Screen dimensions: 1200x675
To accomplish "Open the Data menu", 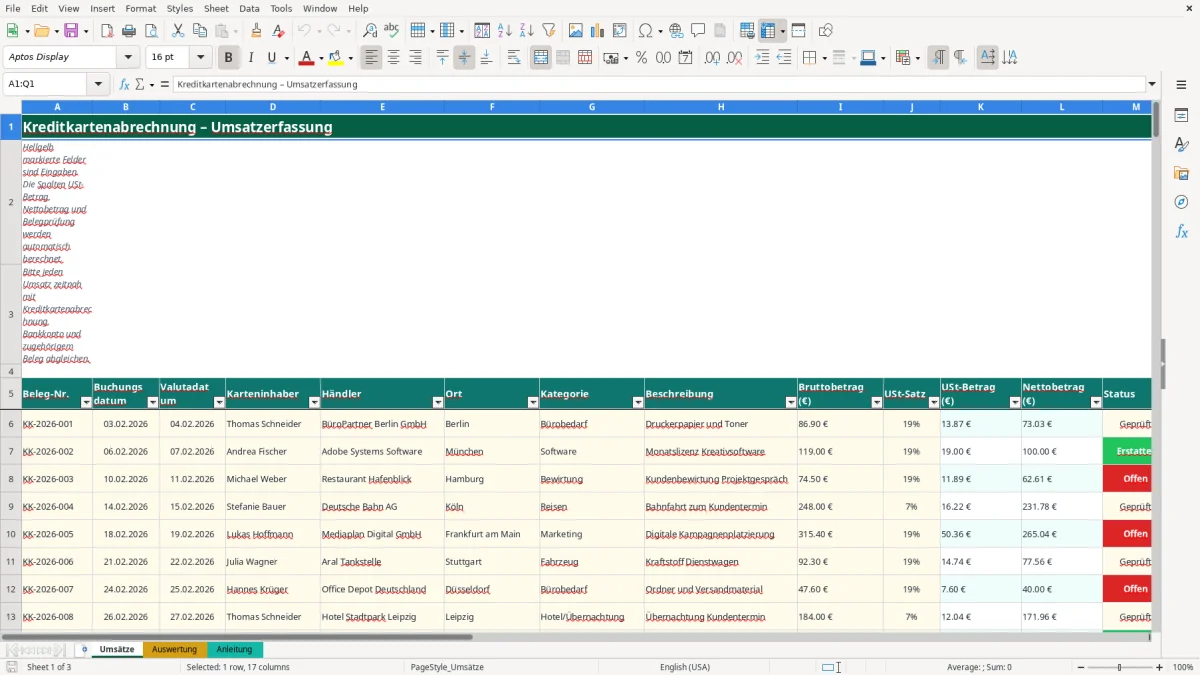I will coord(249,8).
